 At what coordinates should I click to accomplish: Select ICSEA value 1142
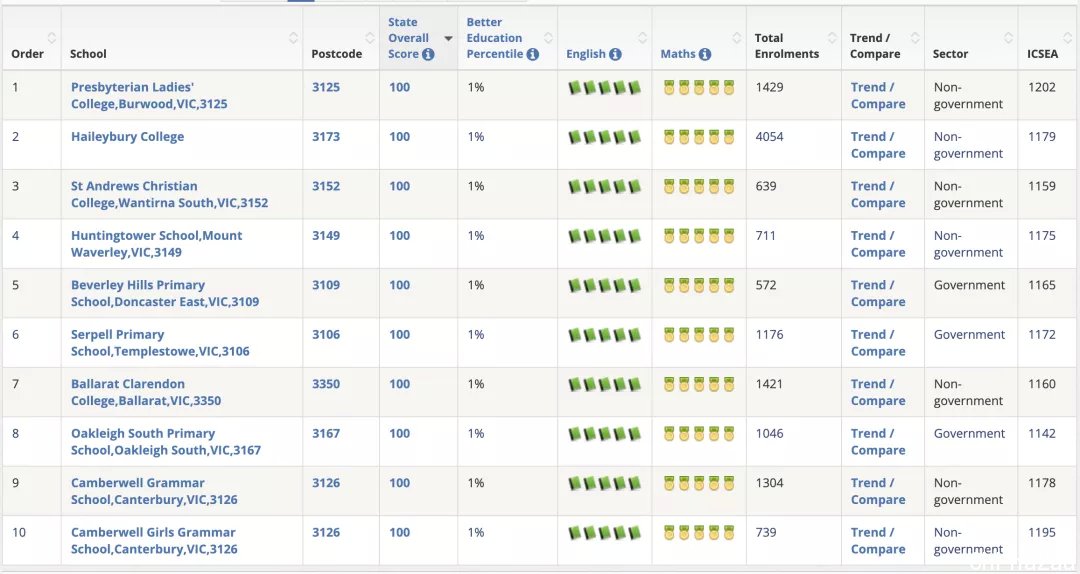coord(1041,434)
